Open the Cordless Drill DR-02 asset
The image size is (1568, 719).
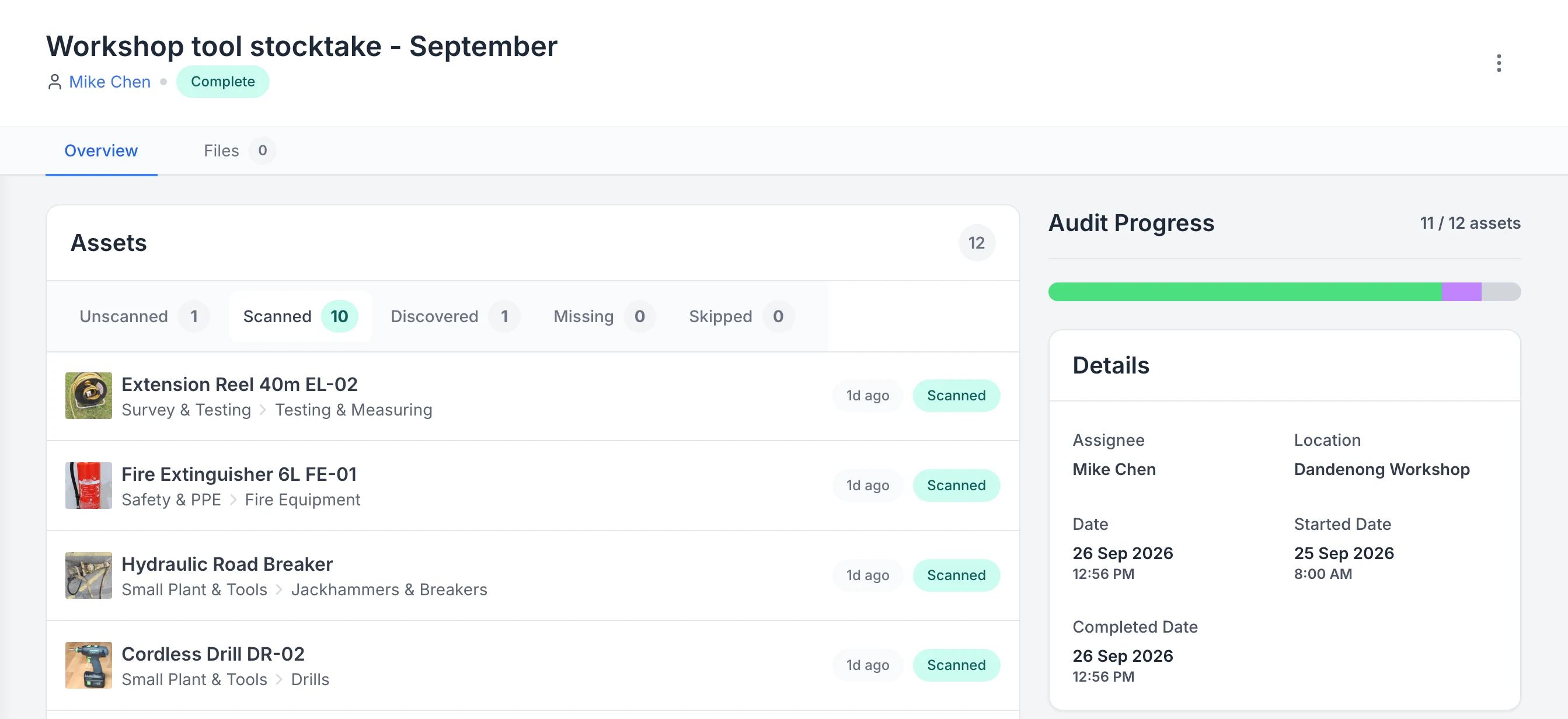click(213, 654)
